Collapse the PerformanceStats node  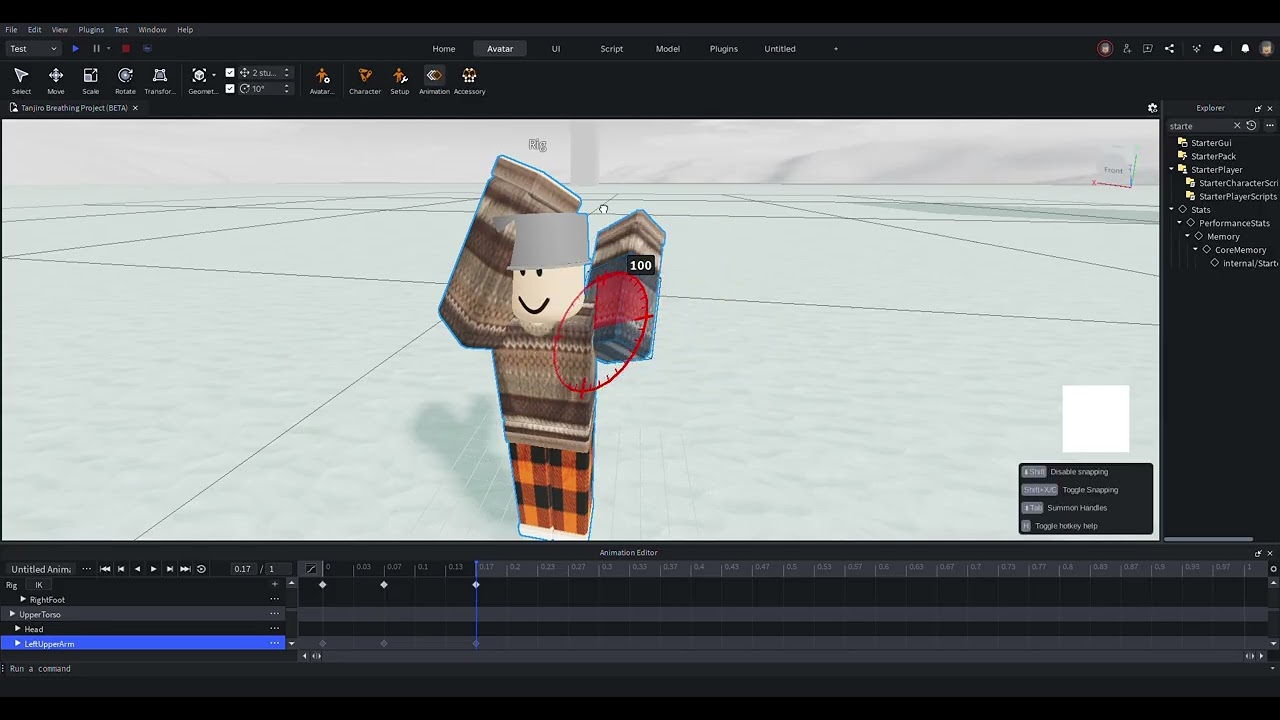pos(1179,223)
